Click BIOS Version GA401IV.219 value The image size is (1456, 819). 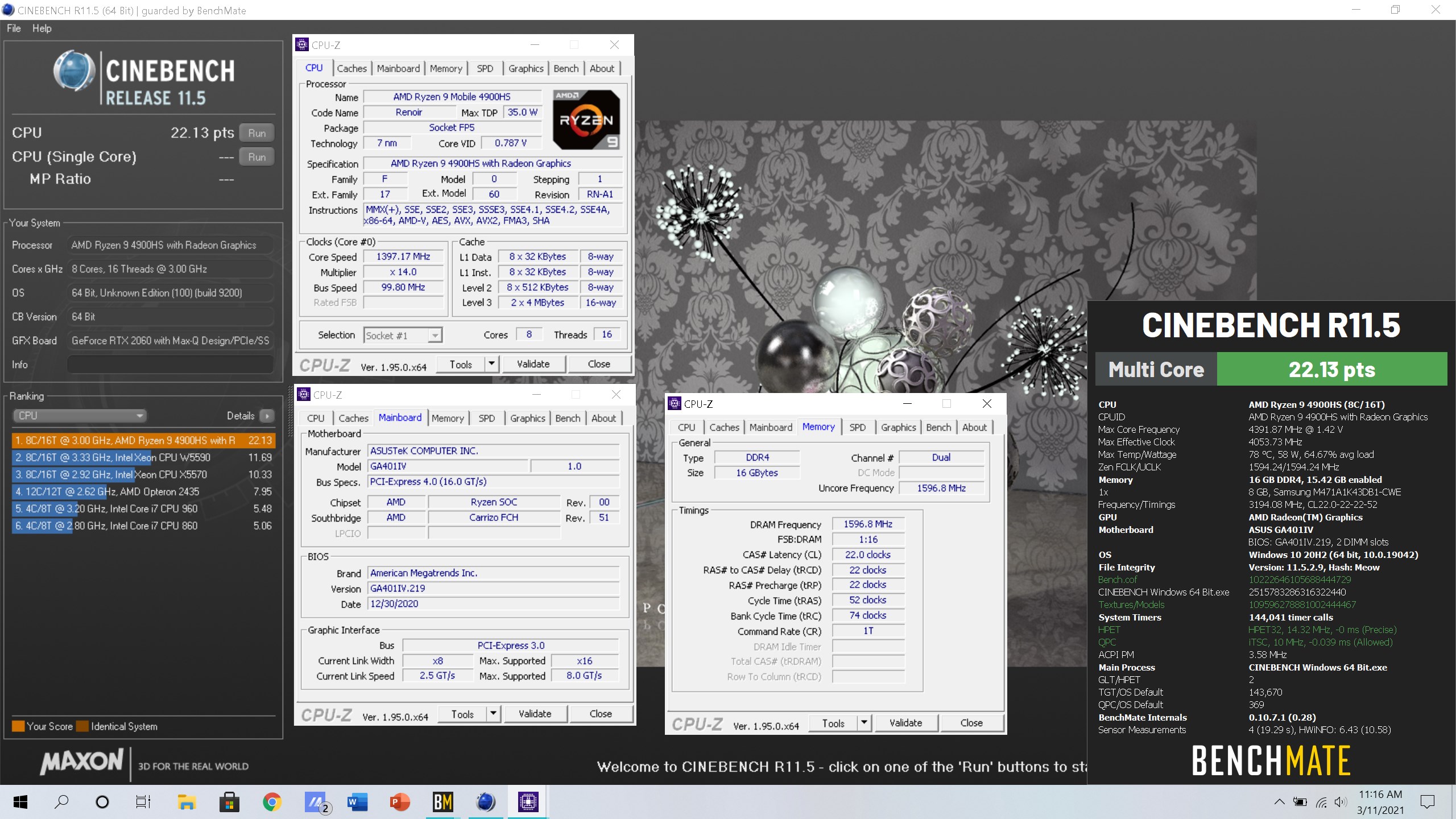click(493, 588)
